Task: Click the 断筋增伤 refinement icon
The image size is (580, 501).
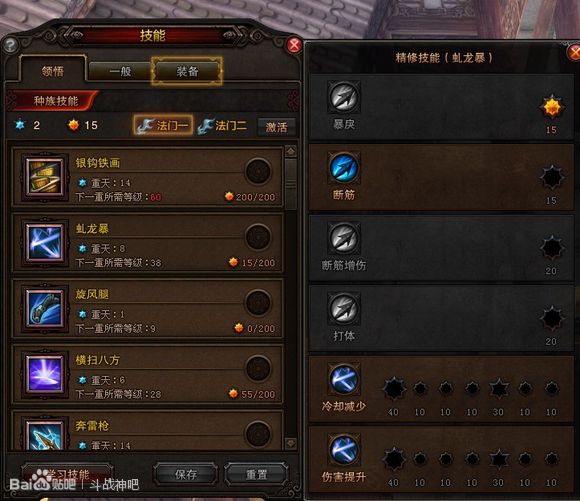Action: [344, 238]
